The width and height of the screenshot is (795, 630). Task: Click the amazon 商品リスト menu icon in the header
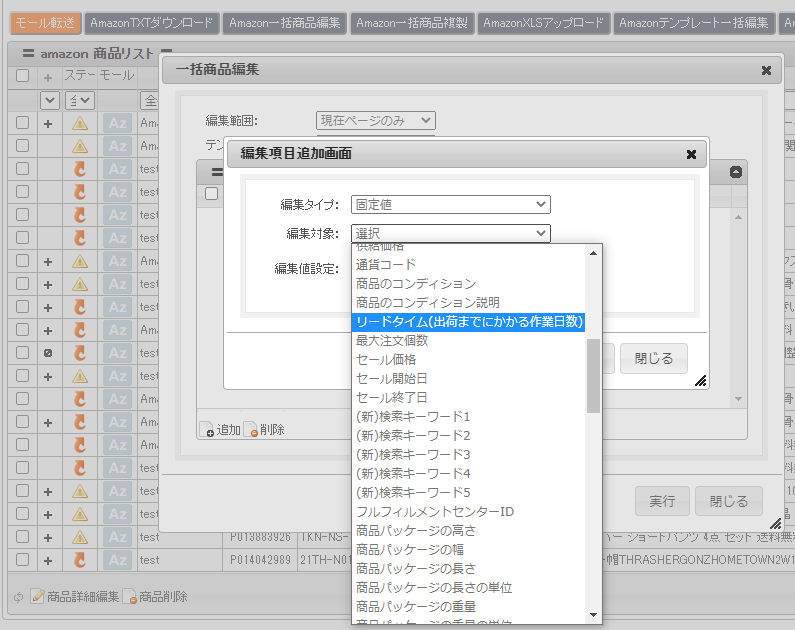coord(28,53)
